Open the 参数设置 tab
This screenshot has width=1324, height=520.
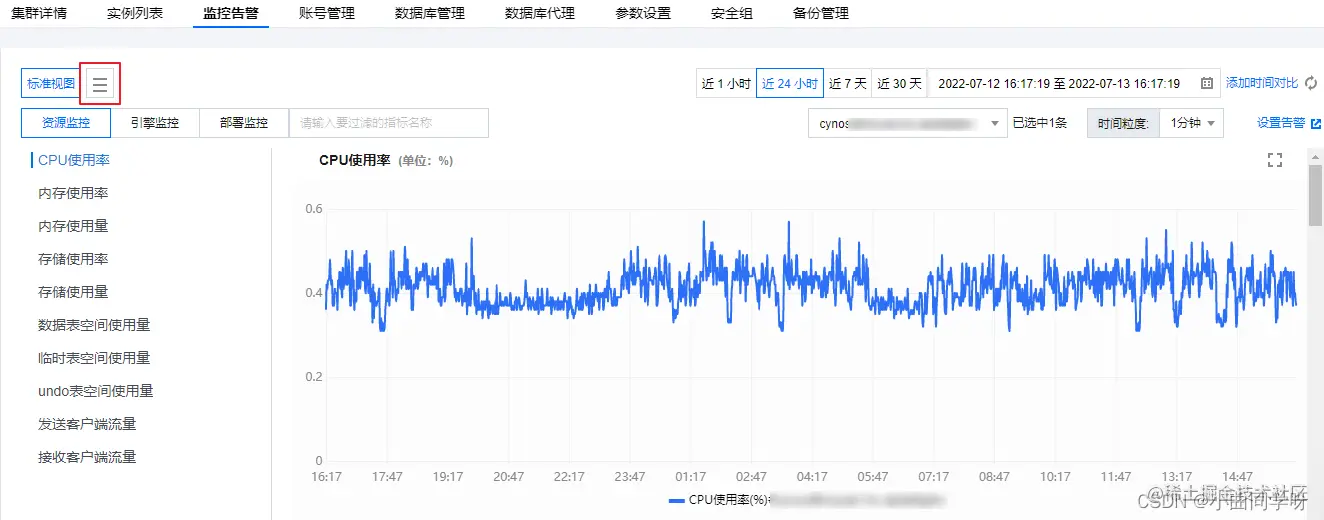[x=643, y=14]
